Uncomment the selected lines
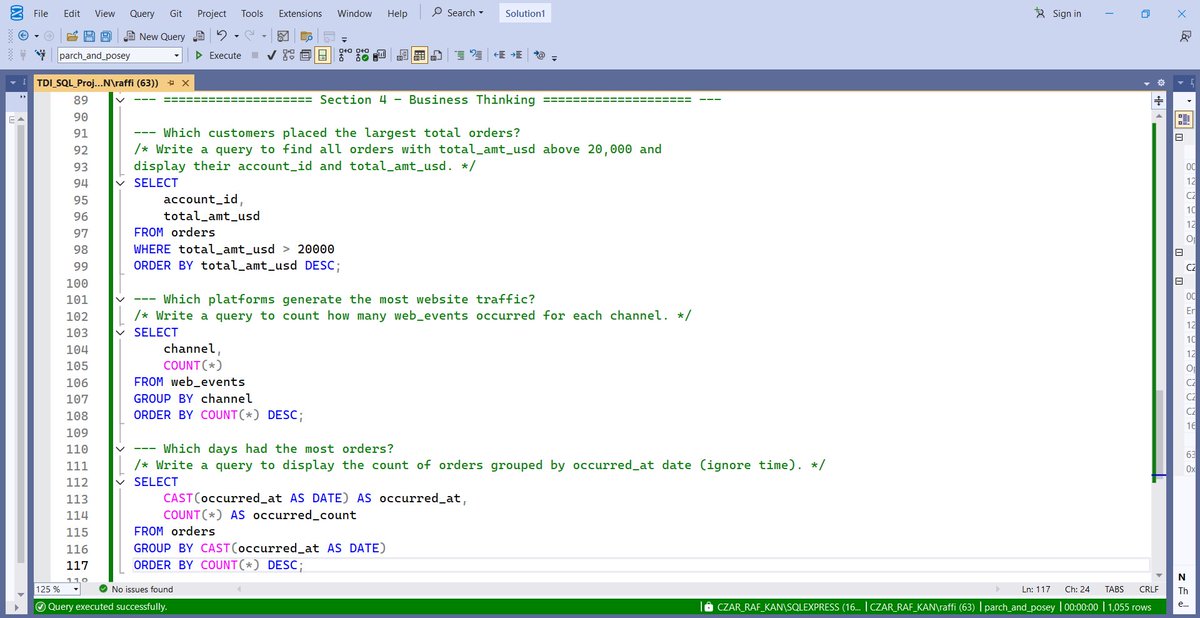This screenshot has width=1200, height=618. click(x=476, y=55)
